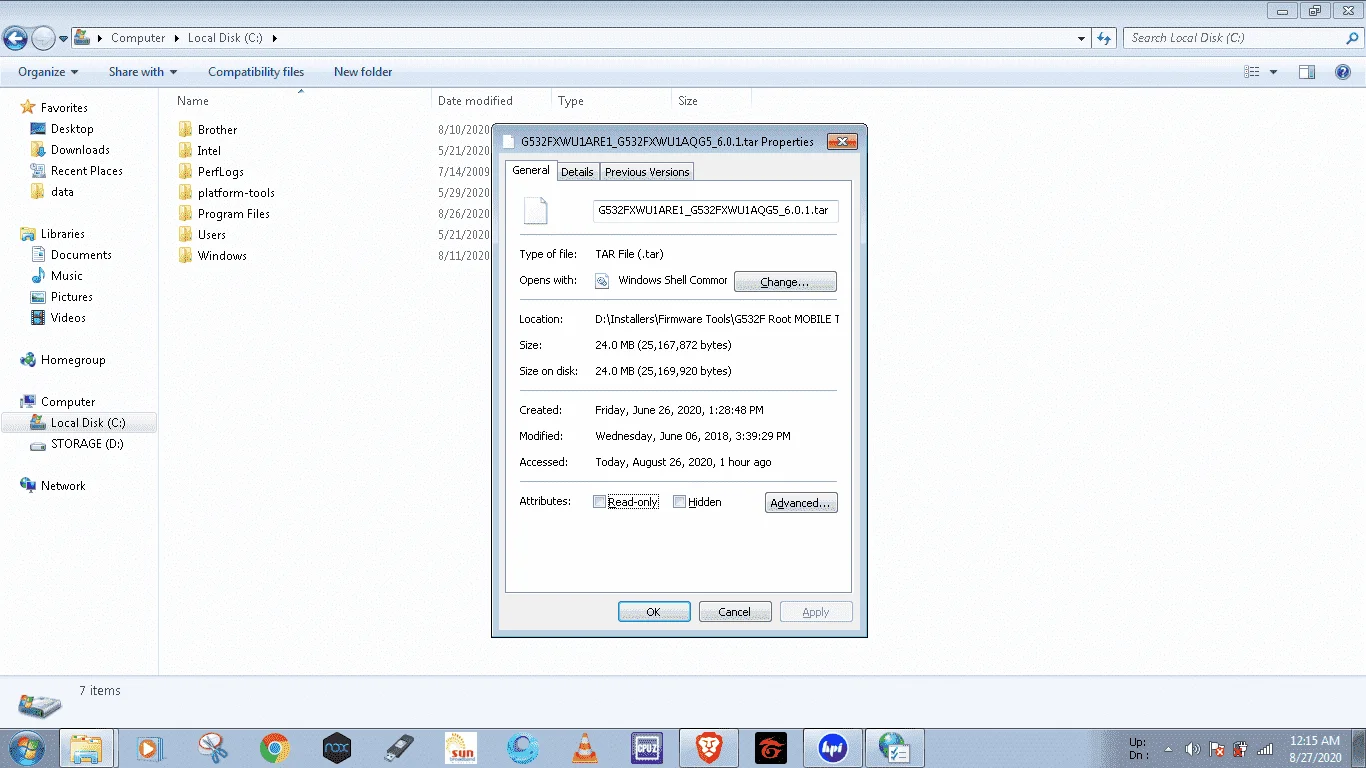The width and height of the screenshot is (1366, 768).
Task: Switch to the Previous Versions tab
Action: click(x=647, y=172)
